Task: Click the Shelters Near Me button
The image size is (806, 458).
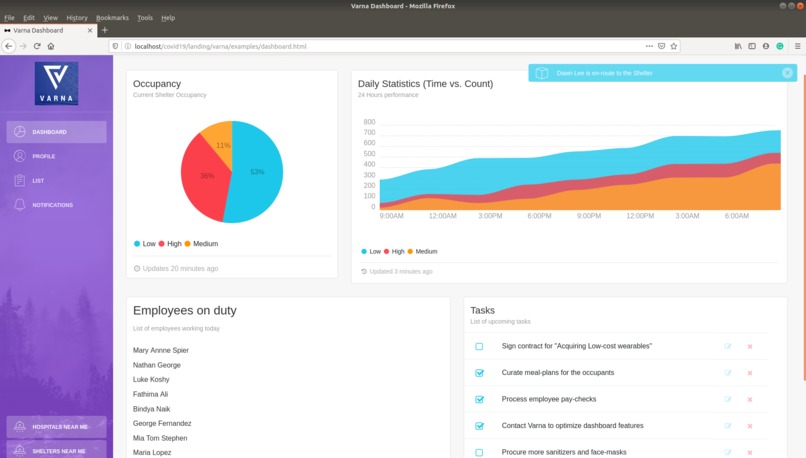Action: click(57, 450)
